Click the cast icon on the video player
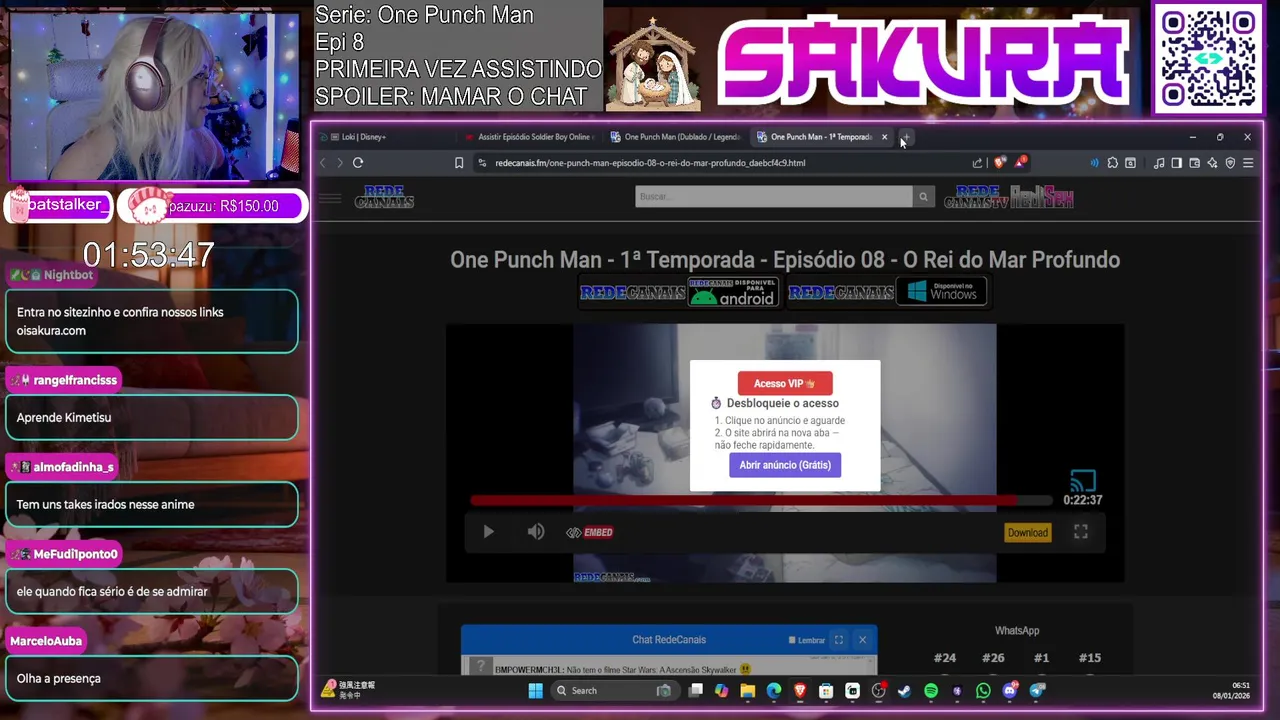Viewport: 1280px width, 720px height. (x=1083, y=481)
